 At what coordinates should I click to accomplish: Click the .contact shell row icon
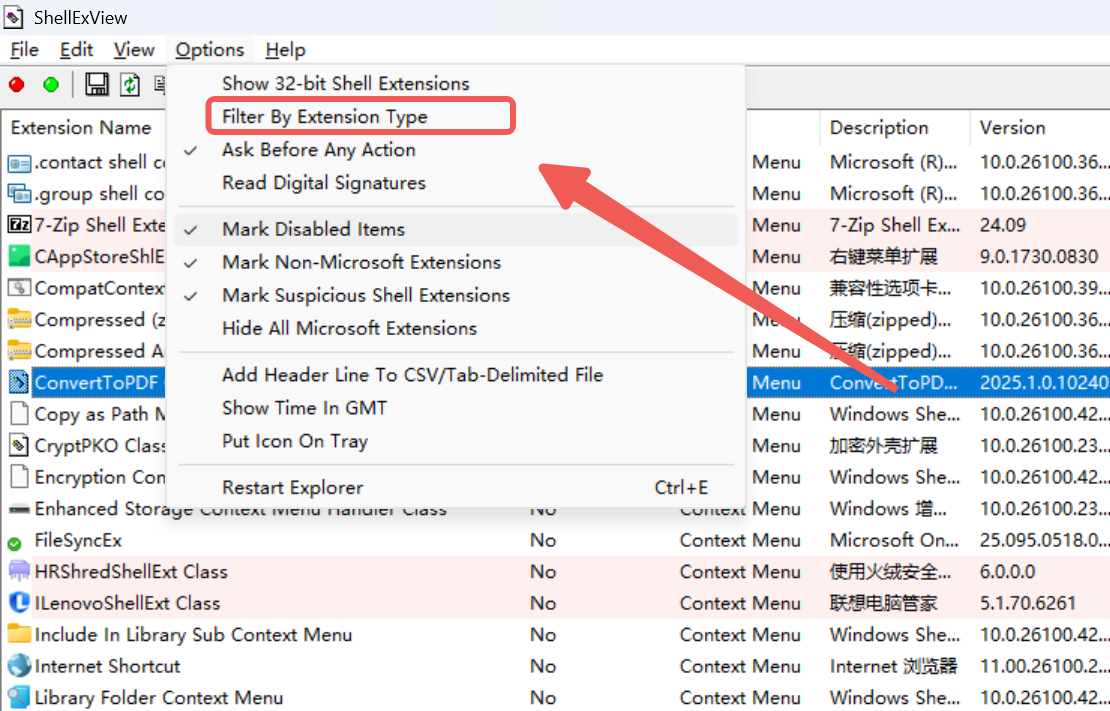pos(19,164)
